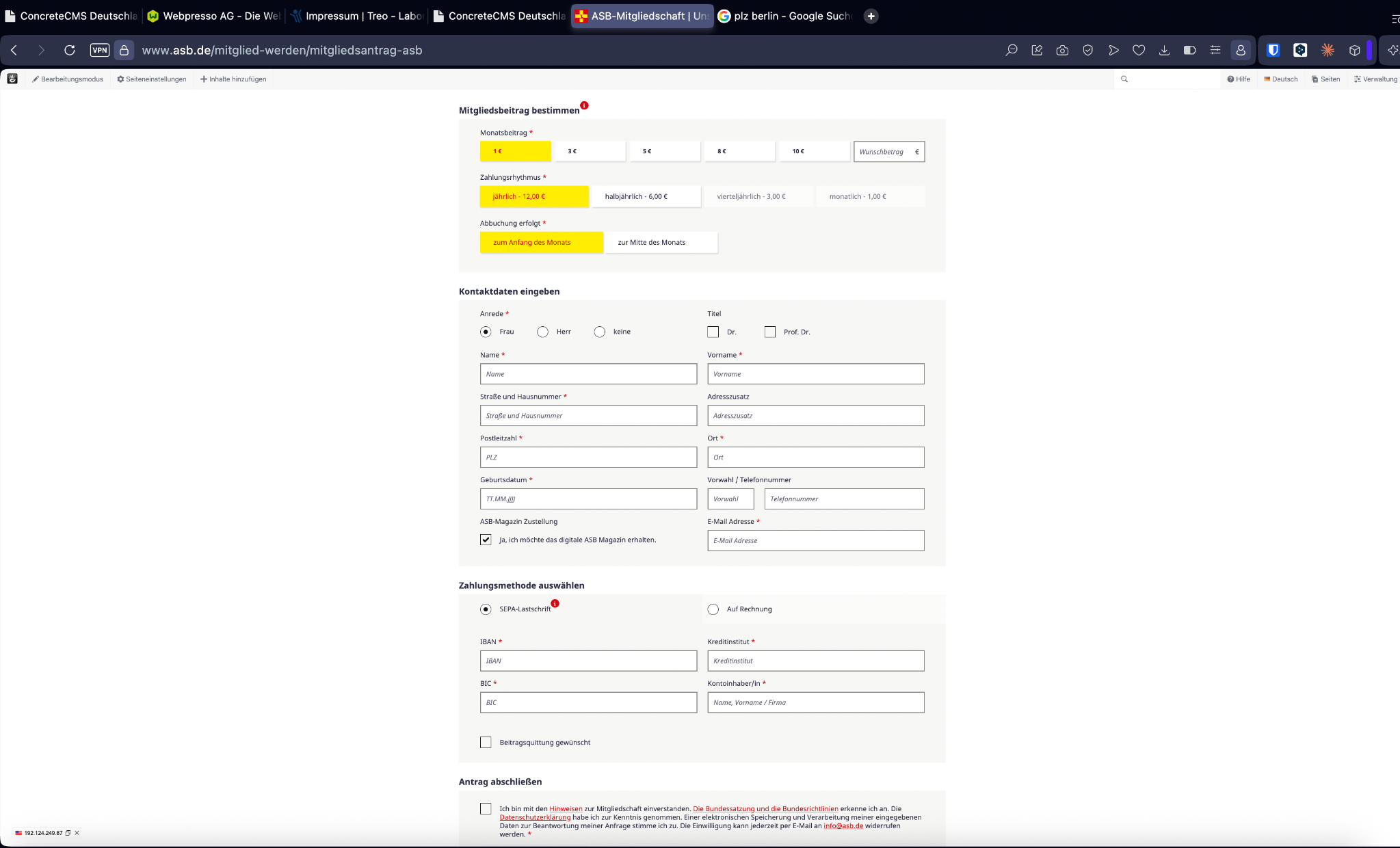The image size is (1400, 848).
Task: Check the Dr. title checkbox
Action: (713, 332)
